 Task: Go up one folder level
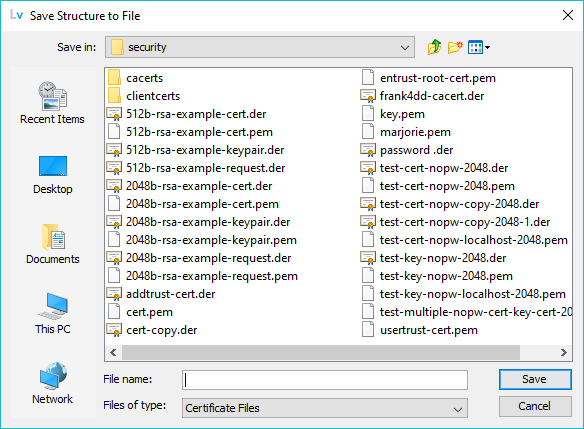pyautogui.click(x=434, y=47)
